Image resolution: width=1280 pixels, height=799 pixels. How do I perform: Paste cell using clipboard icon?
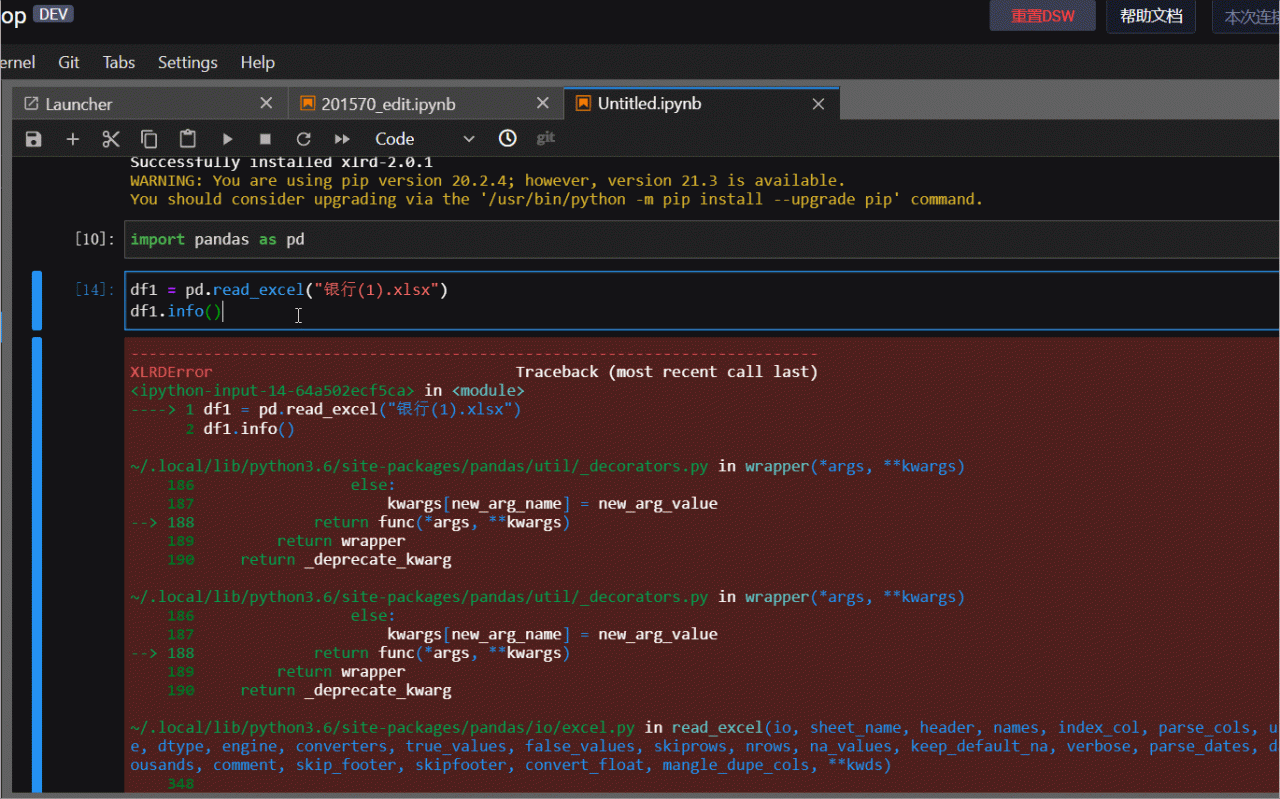[x=187, y=139]
